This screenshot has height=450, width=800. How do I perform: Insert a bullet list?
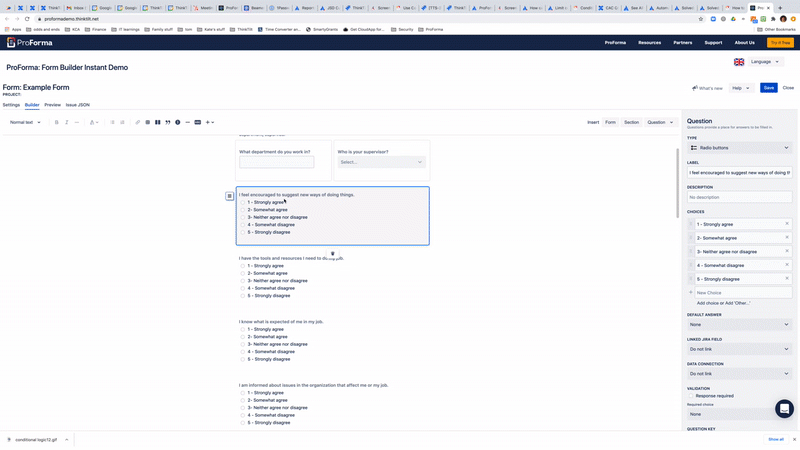(112, 122)
